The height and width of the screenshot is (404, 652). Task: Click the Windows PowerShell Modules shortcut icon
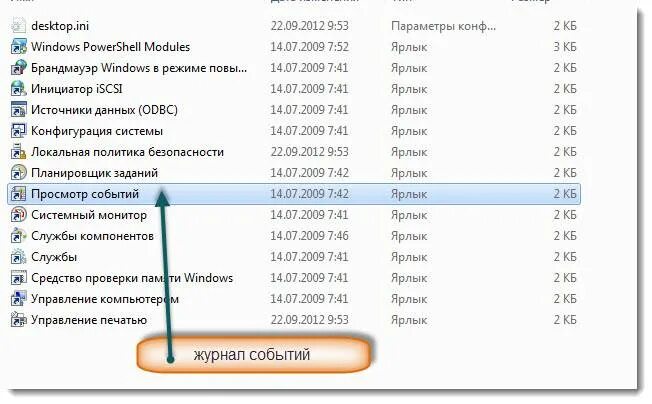pyautogui.click(x=18, y=47)
